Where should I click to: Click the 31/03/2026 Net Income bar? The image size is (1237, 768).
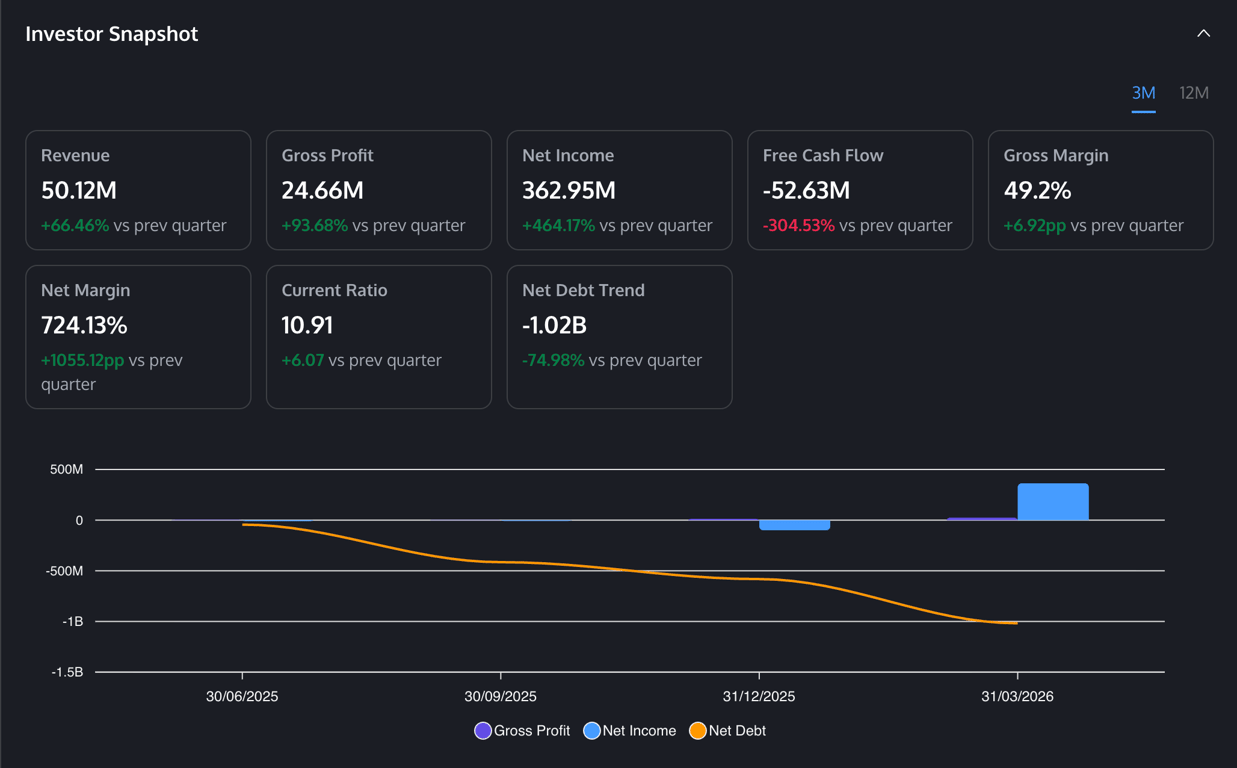pyautogui.click(x=1053, y=502)
